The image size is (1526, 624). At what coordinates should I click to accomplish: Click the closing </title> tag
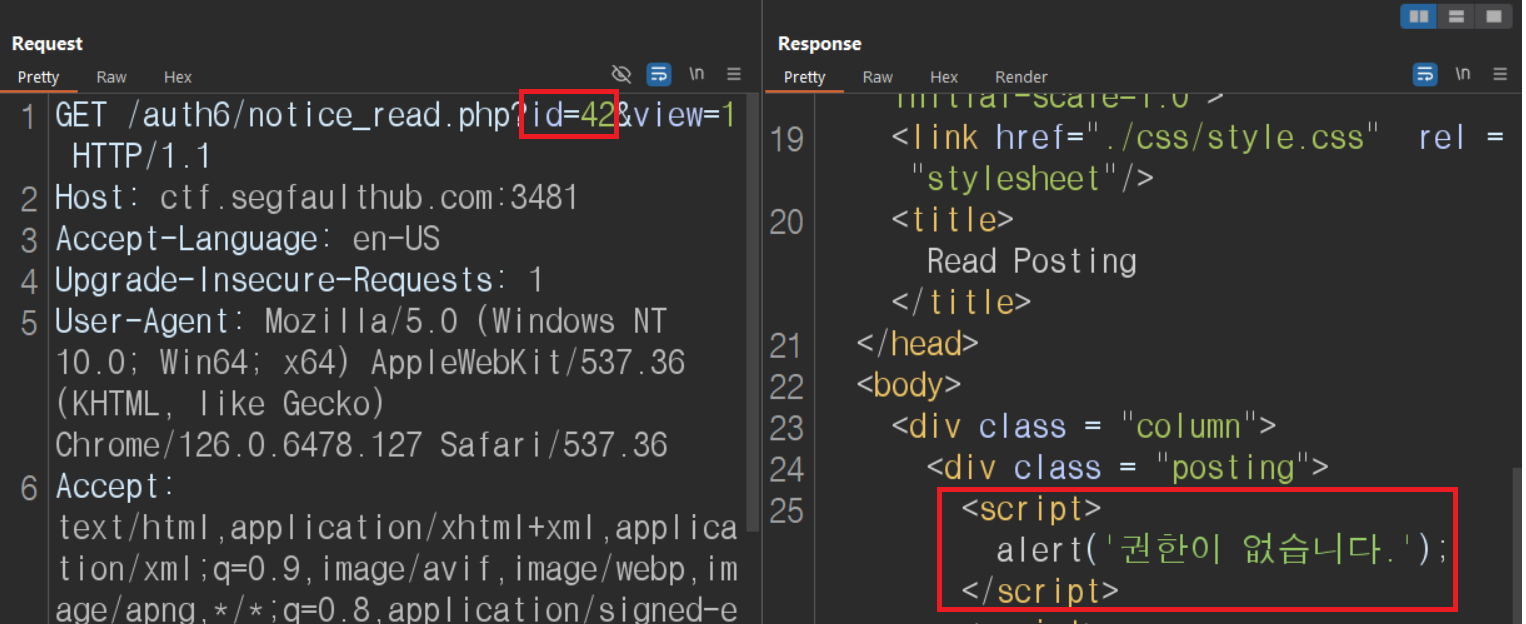[960, 302]
